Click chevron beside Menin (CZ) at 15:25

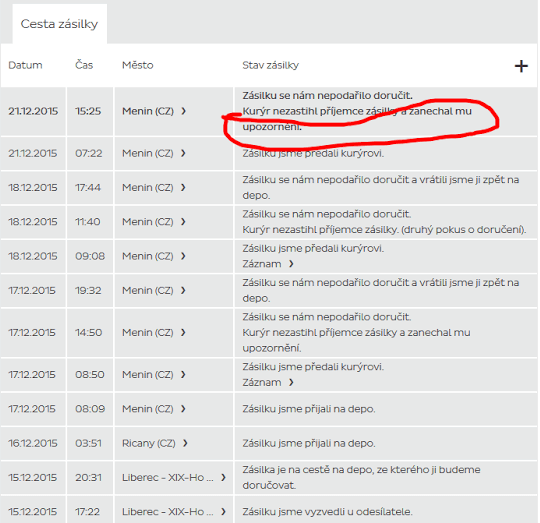[184, 111]
